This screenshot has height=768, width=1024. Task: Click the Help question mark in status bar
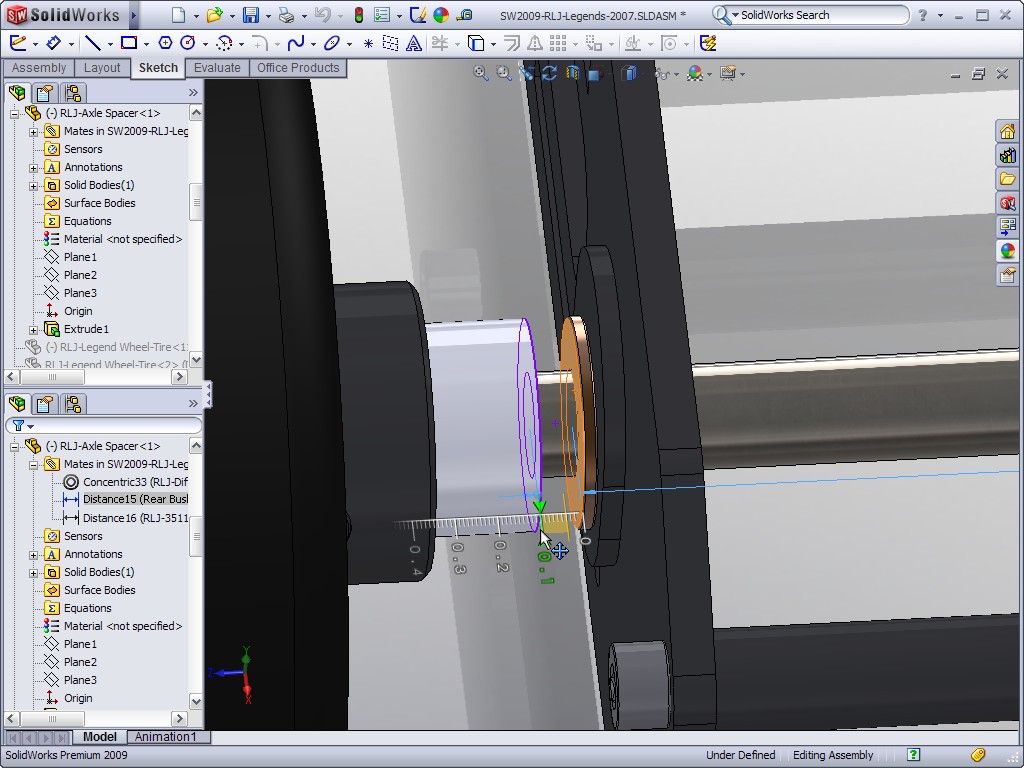click(x=913, y=755)
